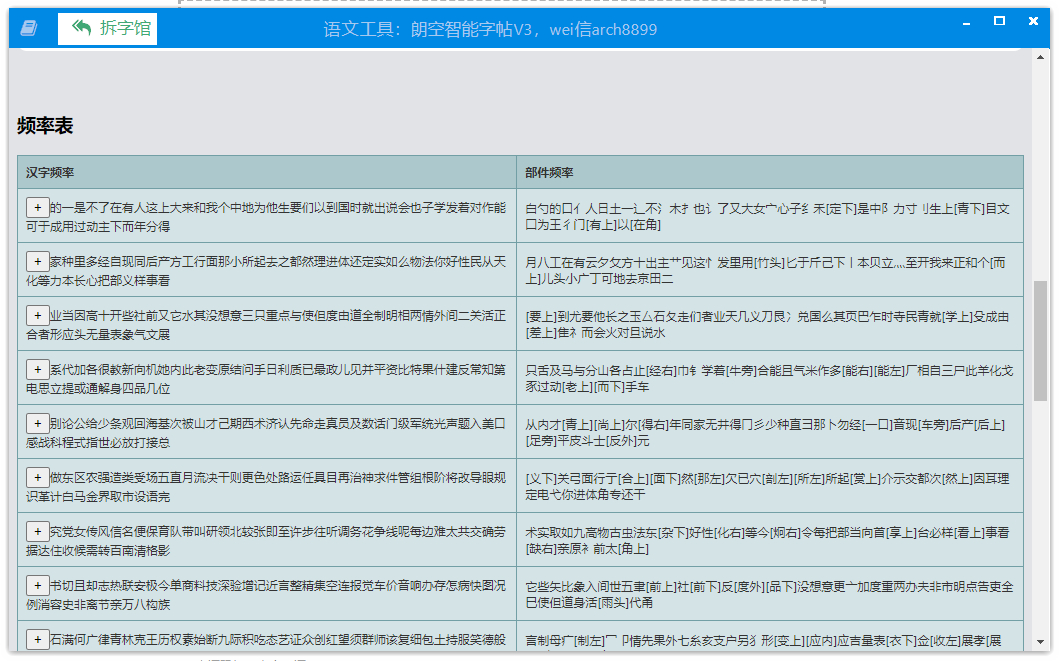Go back using the 拆字馆 button
The width and height of the screenshot is (1059, 661).
(x=107, y=28)
